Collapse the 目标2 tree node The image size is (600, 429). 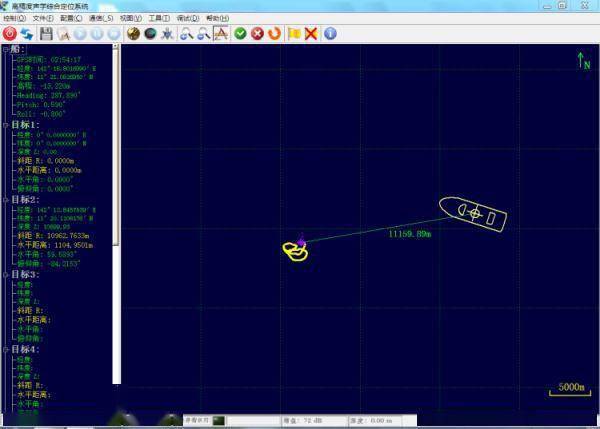click(5, 200)
